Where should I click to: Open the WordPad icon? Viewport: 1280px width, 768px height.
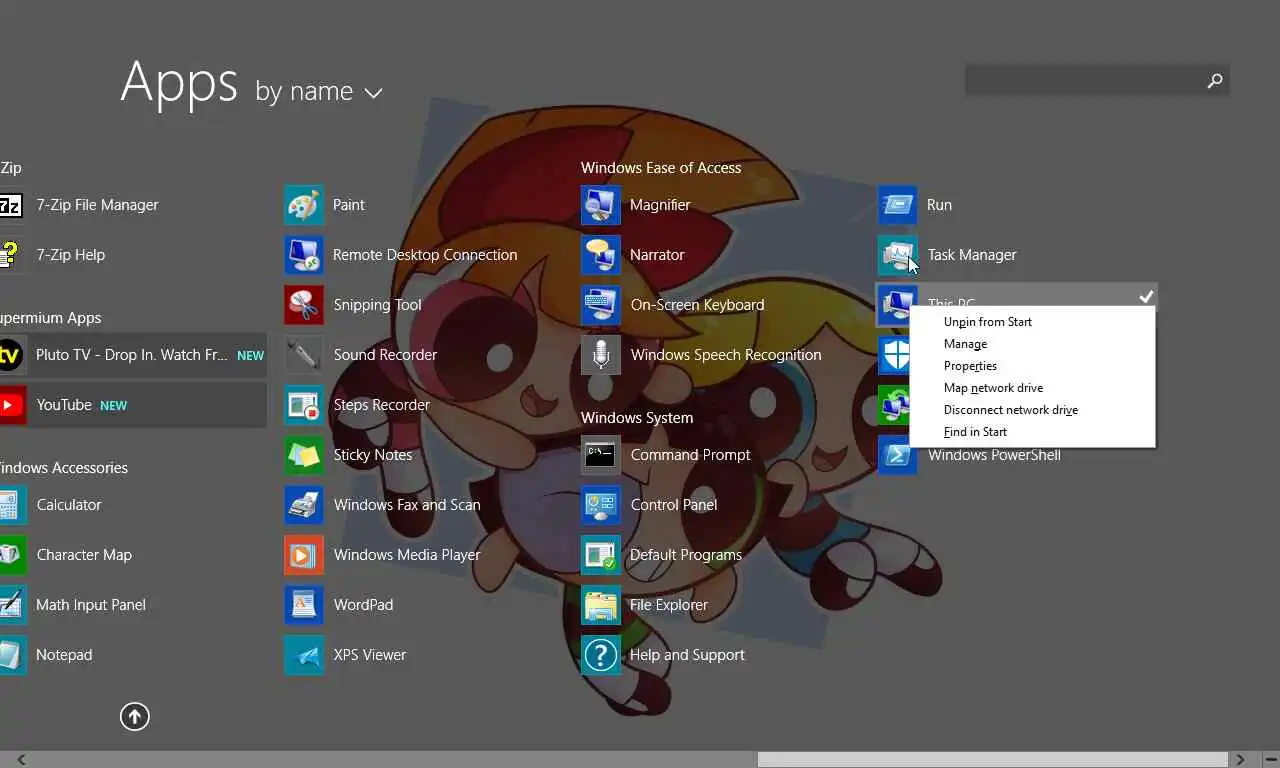(x=304, y=605)
